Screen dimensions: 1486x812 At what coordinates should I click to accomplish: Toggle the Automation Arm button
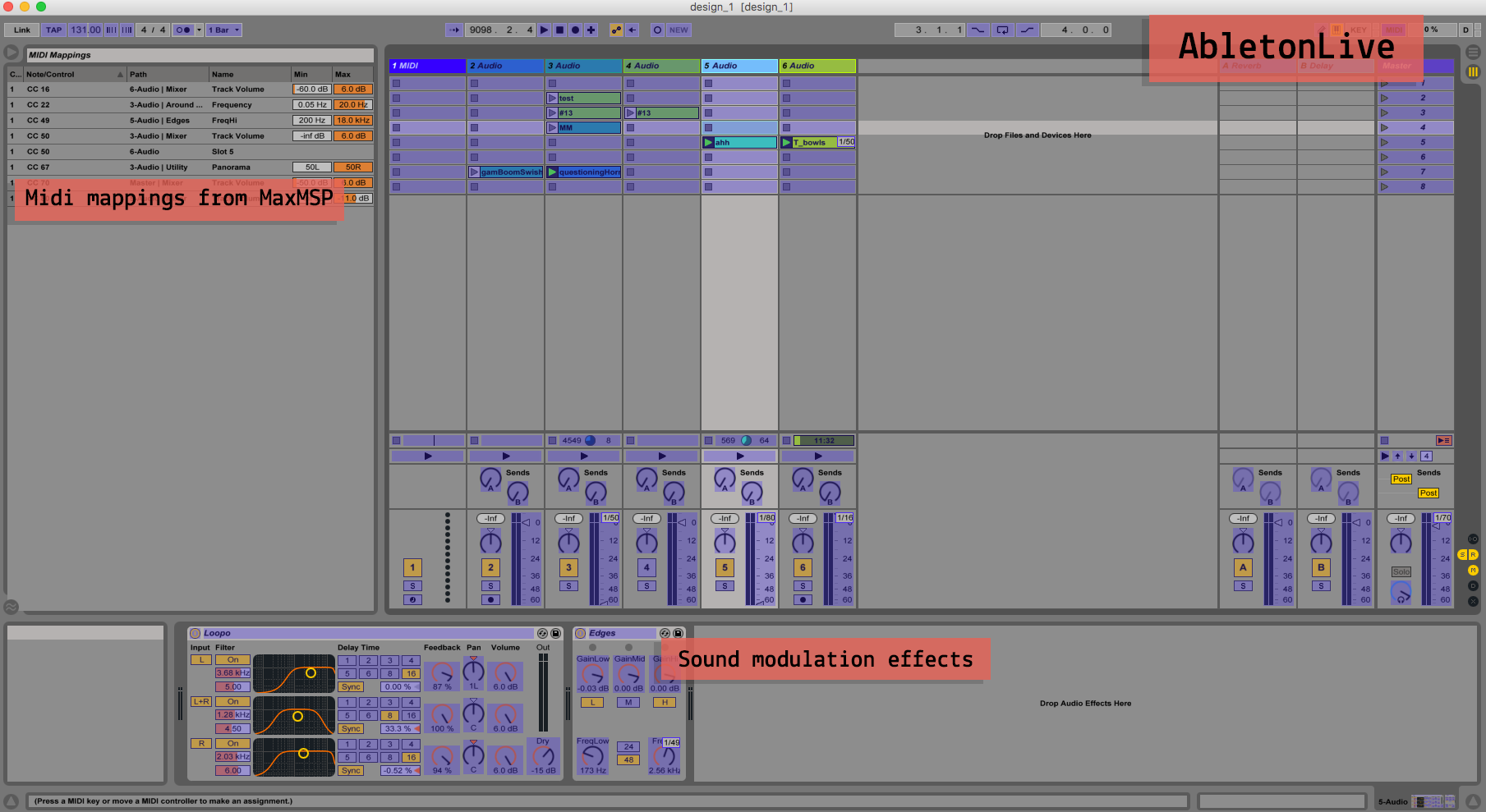pyautogui.click(x=616, y=30)
